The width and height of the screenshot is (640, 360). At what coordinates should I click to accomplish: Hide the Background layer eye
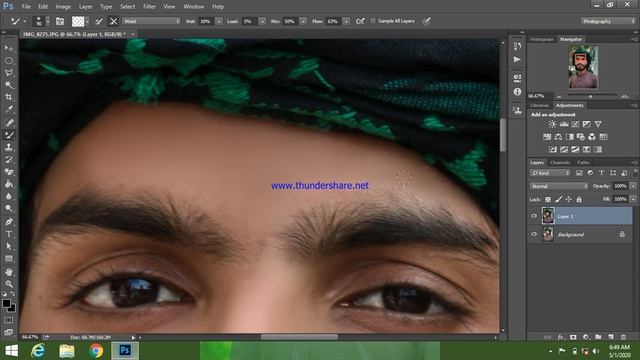click(x=534, y=234)
